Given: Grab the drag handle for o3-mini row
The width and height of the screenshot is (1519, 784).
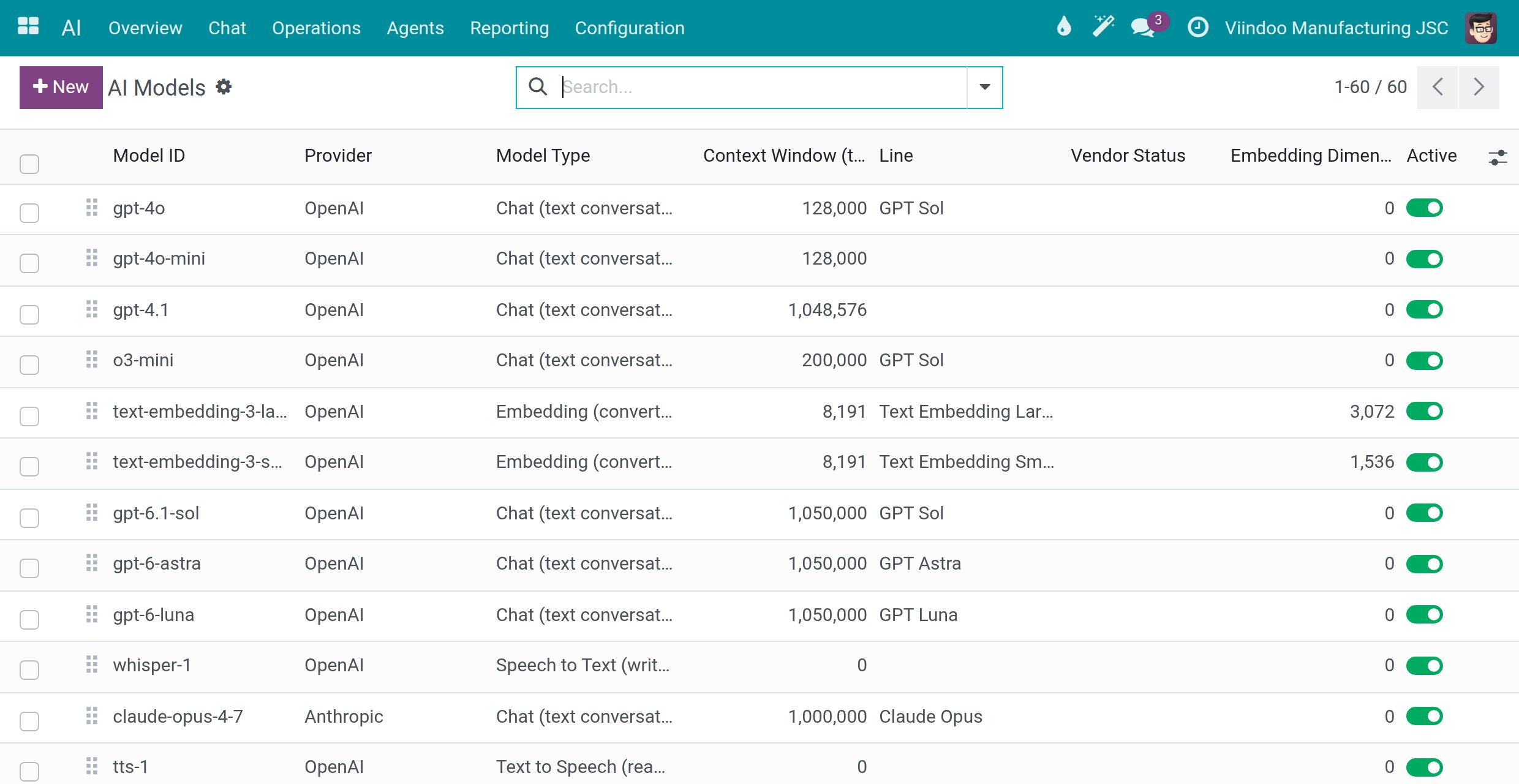Looking at the screenshot, I should click(92, 360).
